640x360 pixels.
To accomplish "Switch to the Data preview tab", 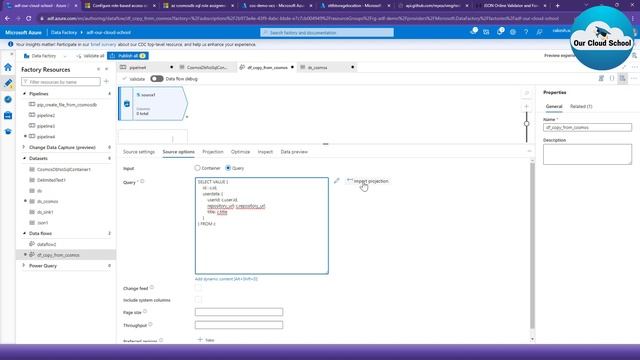I will point(294,152).
